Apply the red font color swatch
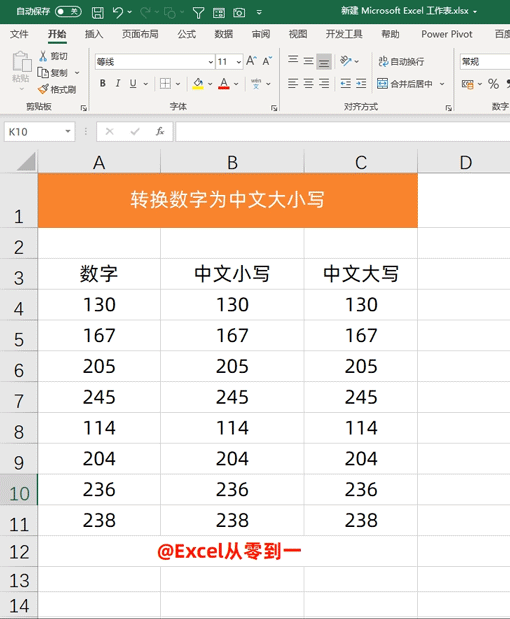 224,84
